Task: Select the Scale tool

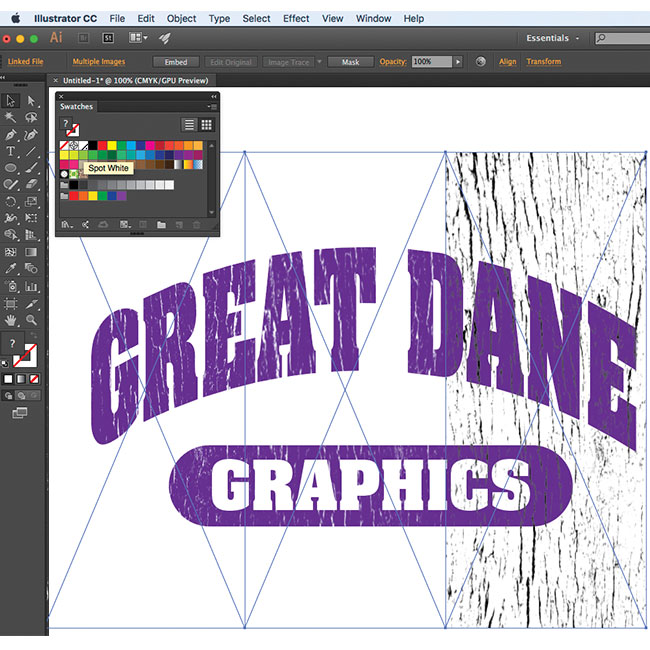Action: point(31,202)
